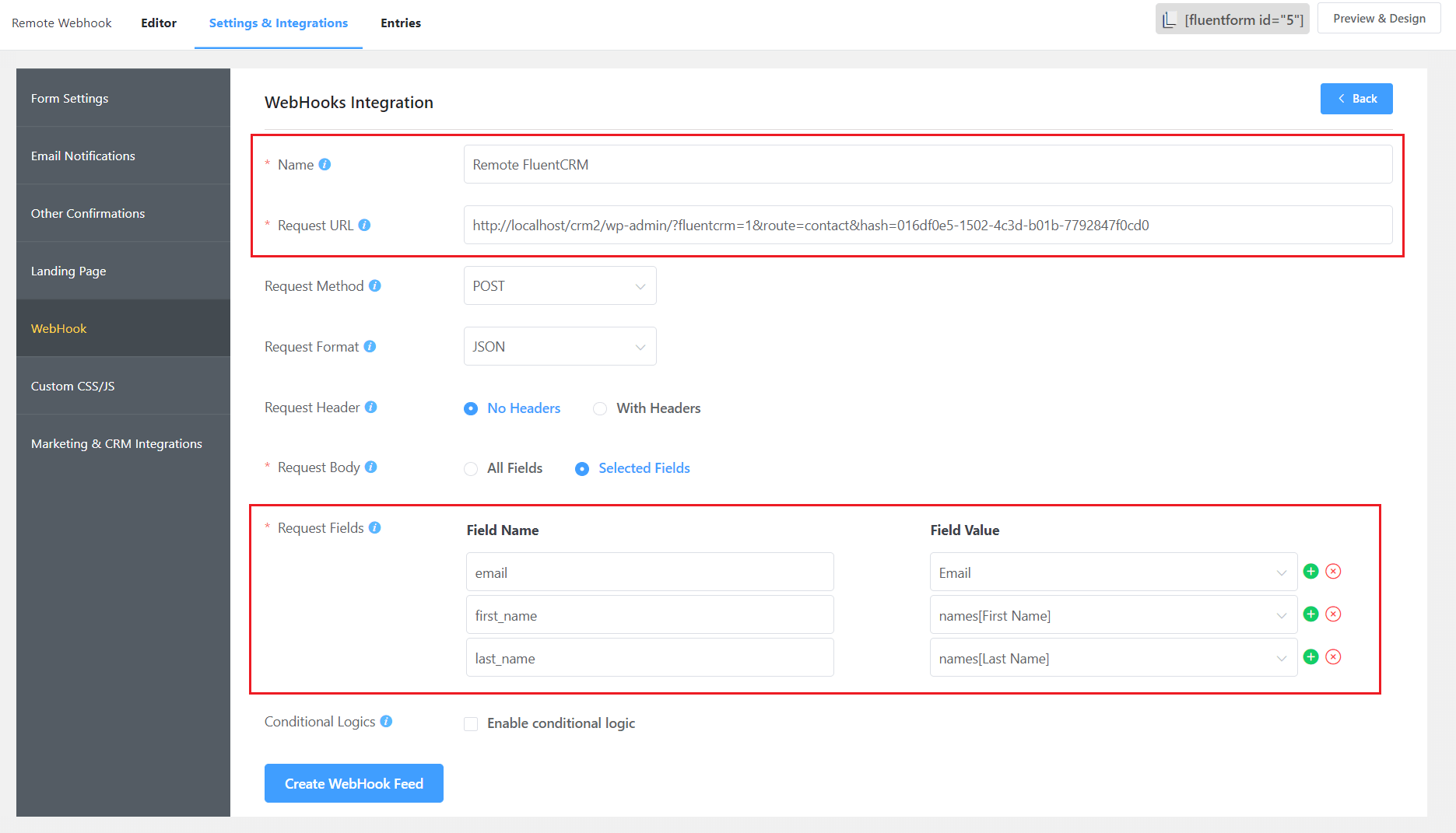Image resolution: width=1456 pixels, height=833 pixels.
Task: View the Request Method help icon
Action: point(376,285)
